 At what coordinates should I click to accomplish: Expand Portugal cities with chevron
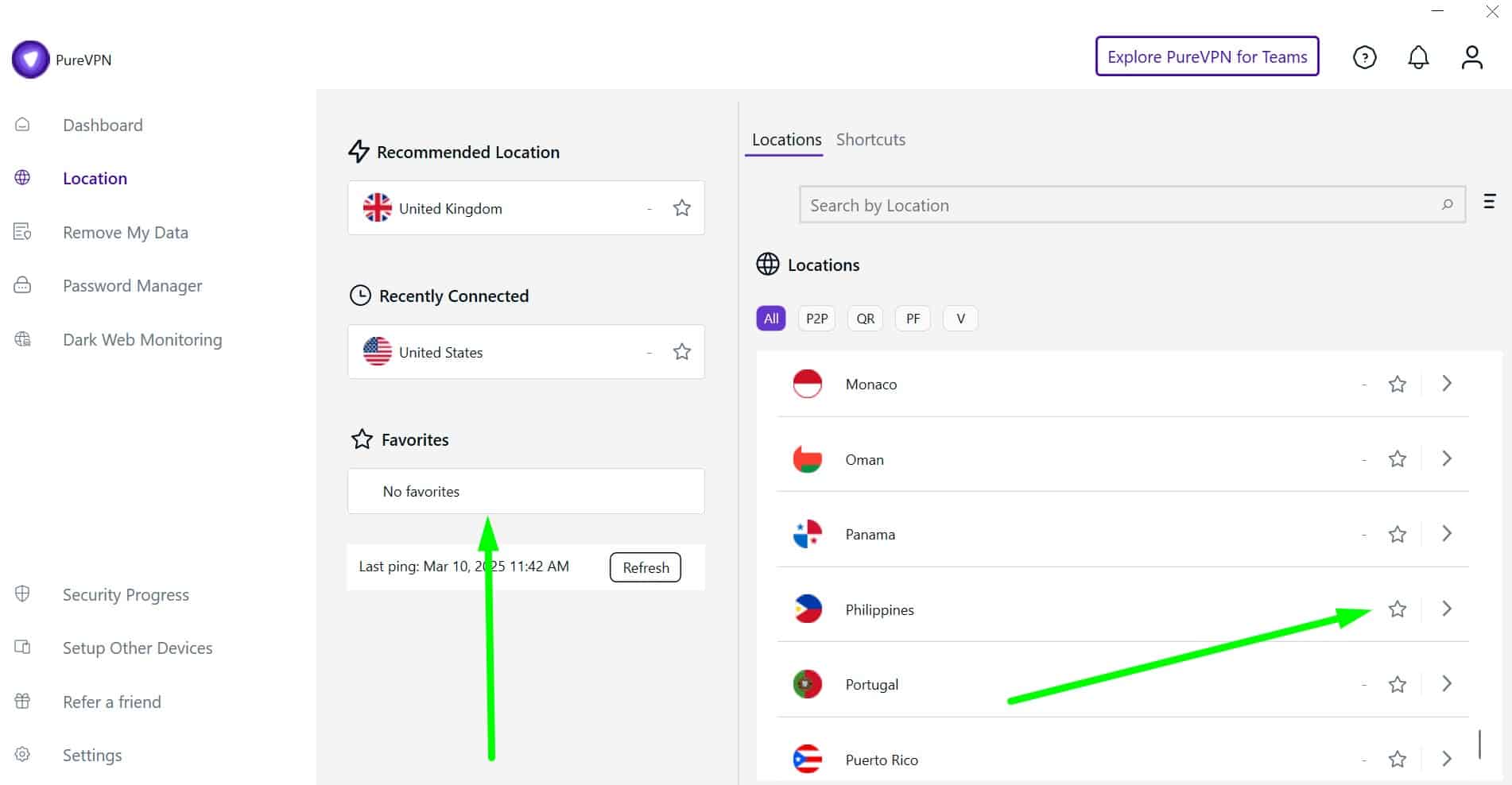tap(1447, 684)
